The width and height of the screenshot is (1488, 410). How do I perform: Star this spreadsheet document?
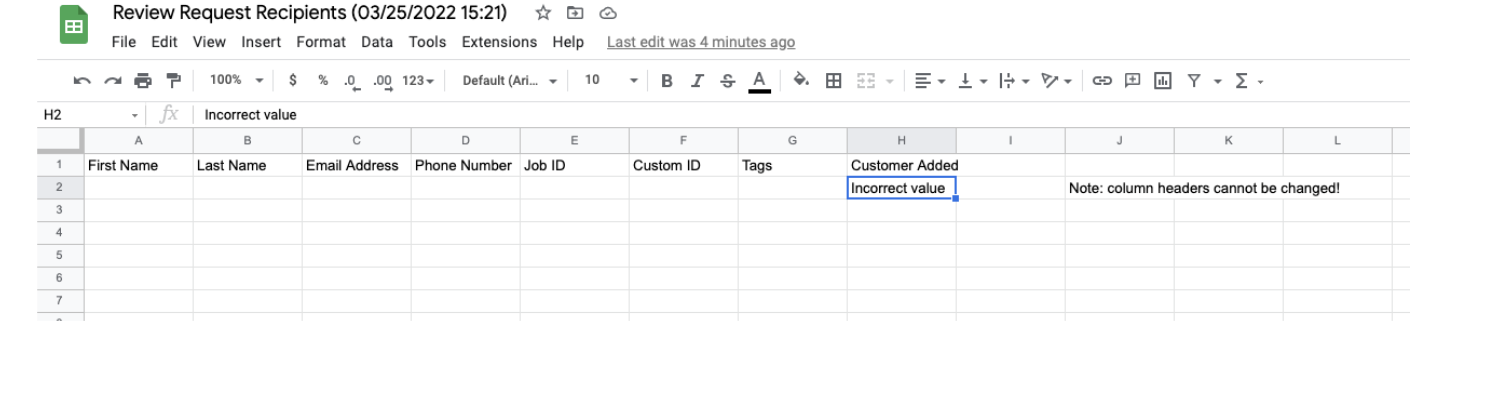click(543, 13)
